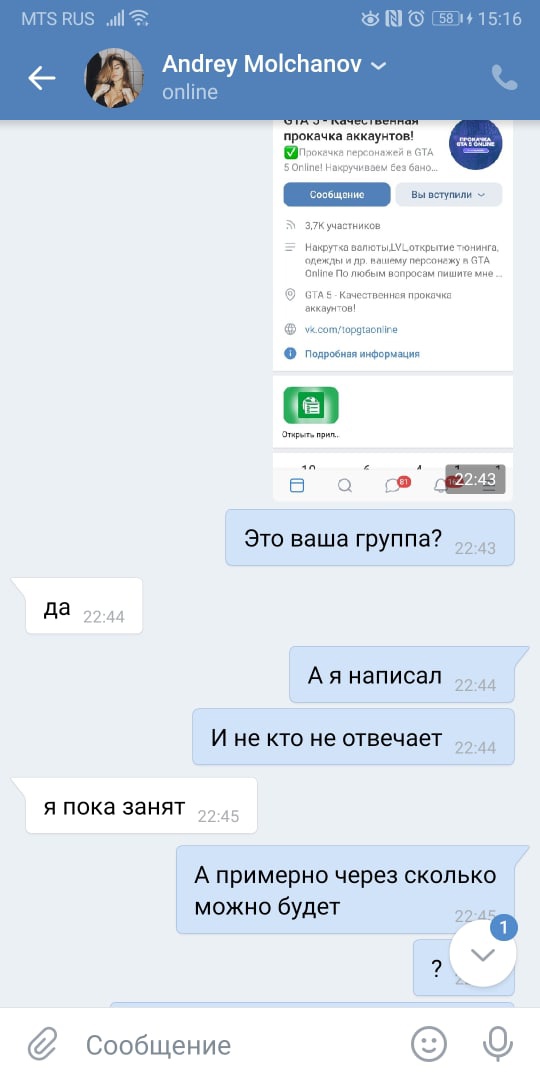The width and height of the screenshot is (540, 1080).
Task: Jump to newest messages with down chevron
Action: point(482,954)
